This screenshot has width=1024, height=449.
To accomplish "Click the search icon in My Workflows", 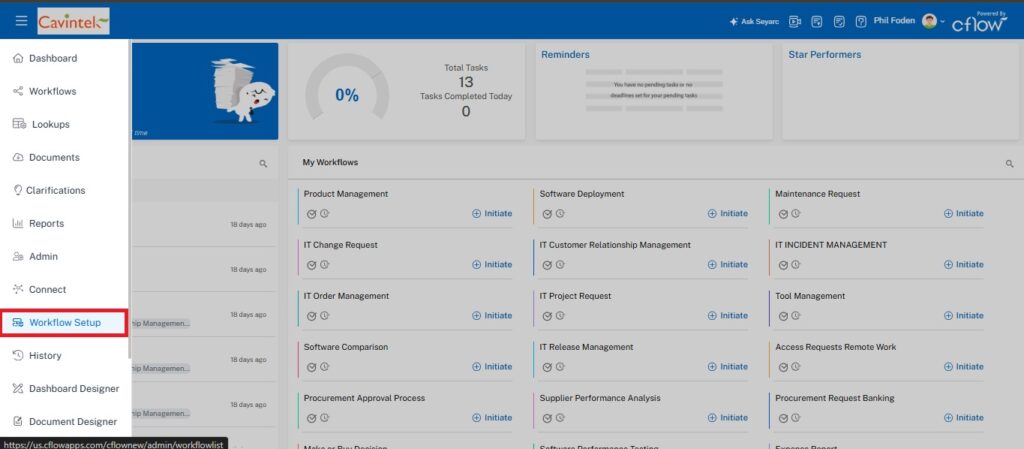I will pyautogui.click(x=1009, y=163).
